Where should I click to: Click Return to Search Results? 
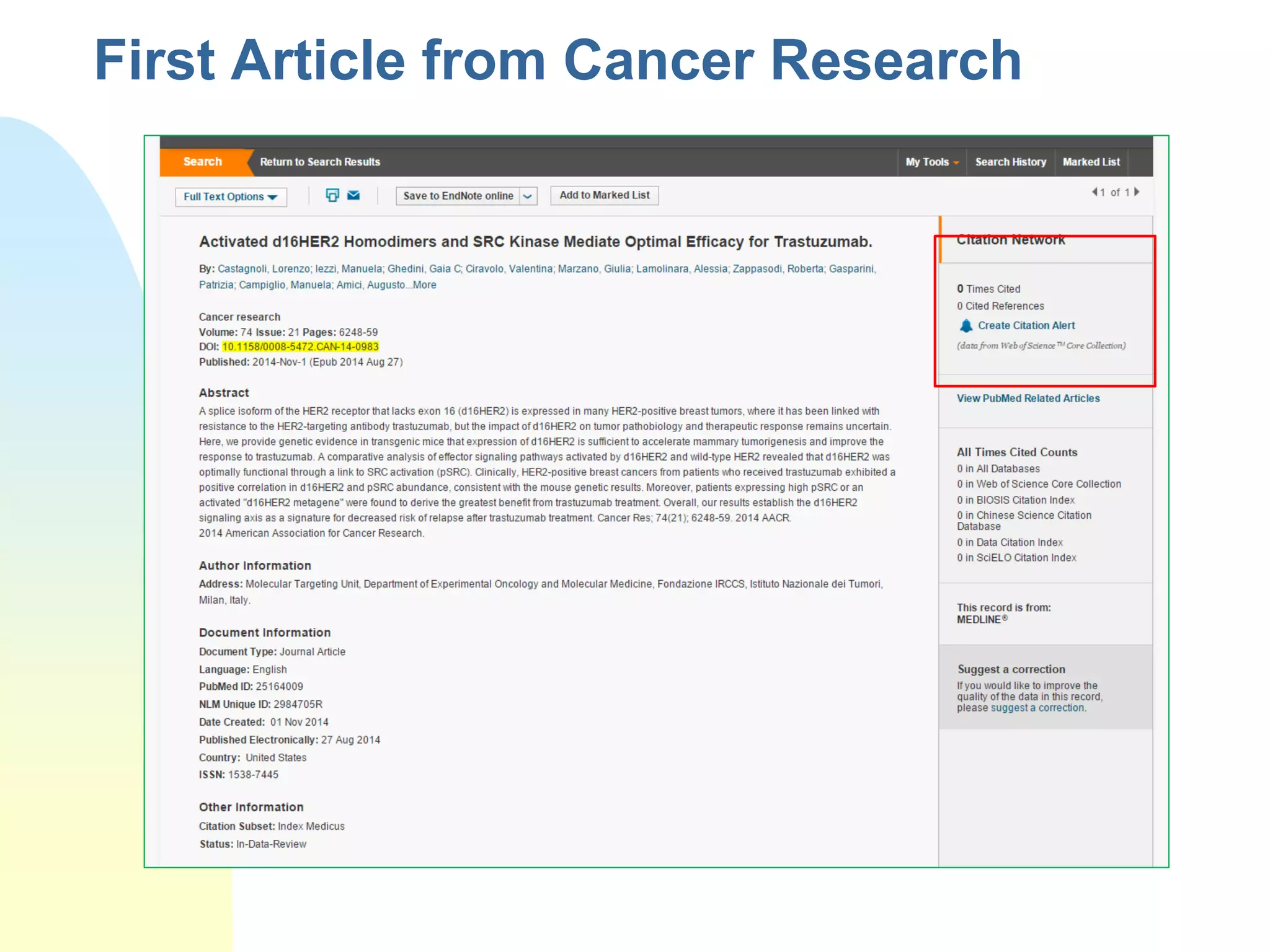tap(320, 162)
